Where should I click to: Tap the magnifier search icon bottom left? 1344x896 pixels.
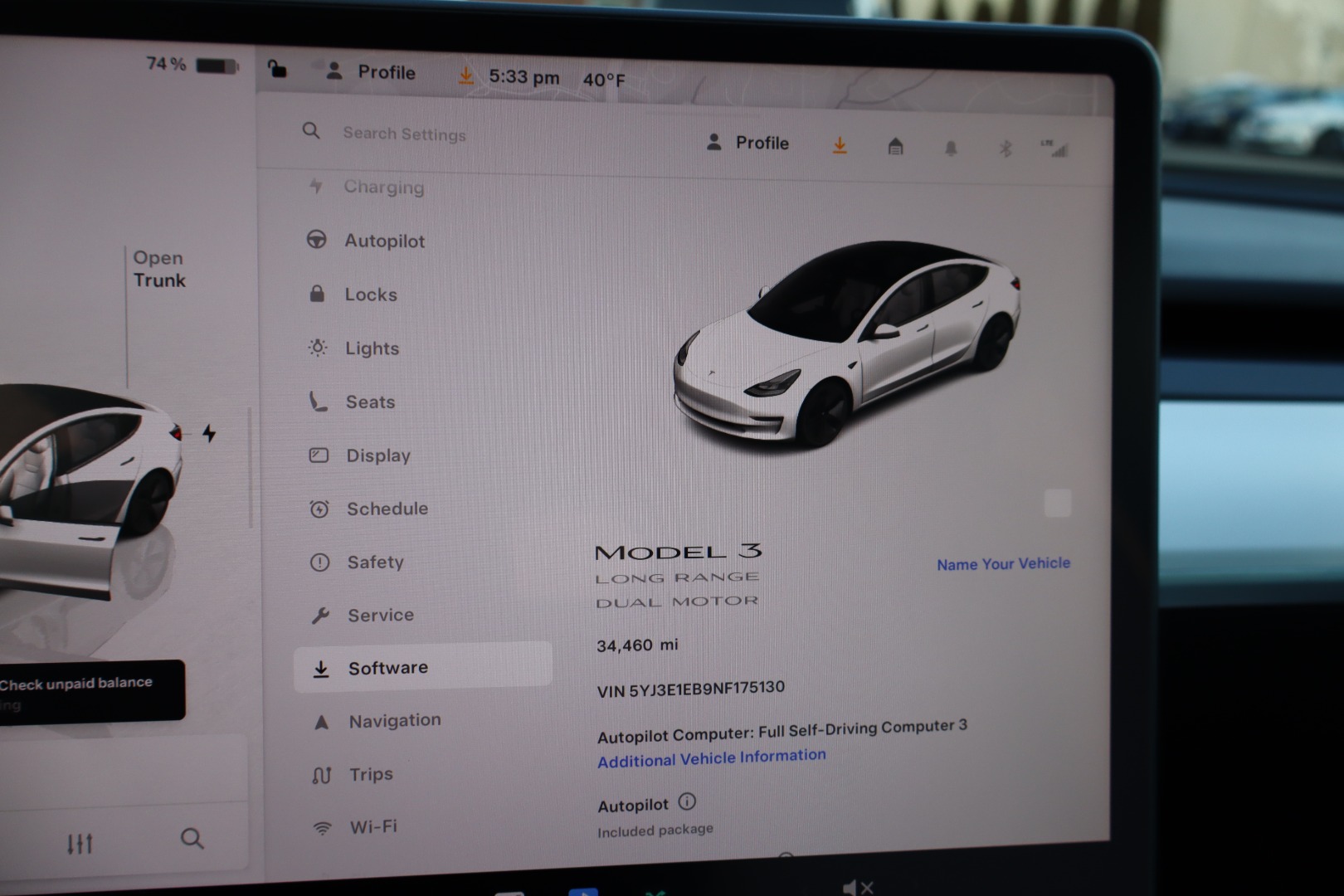[192, 839]
